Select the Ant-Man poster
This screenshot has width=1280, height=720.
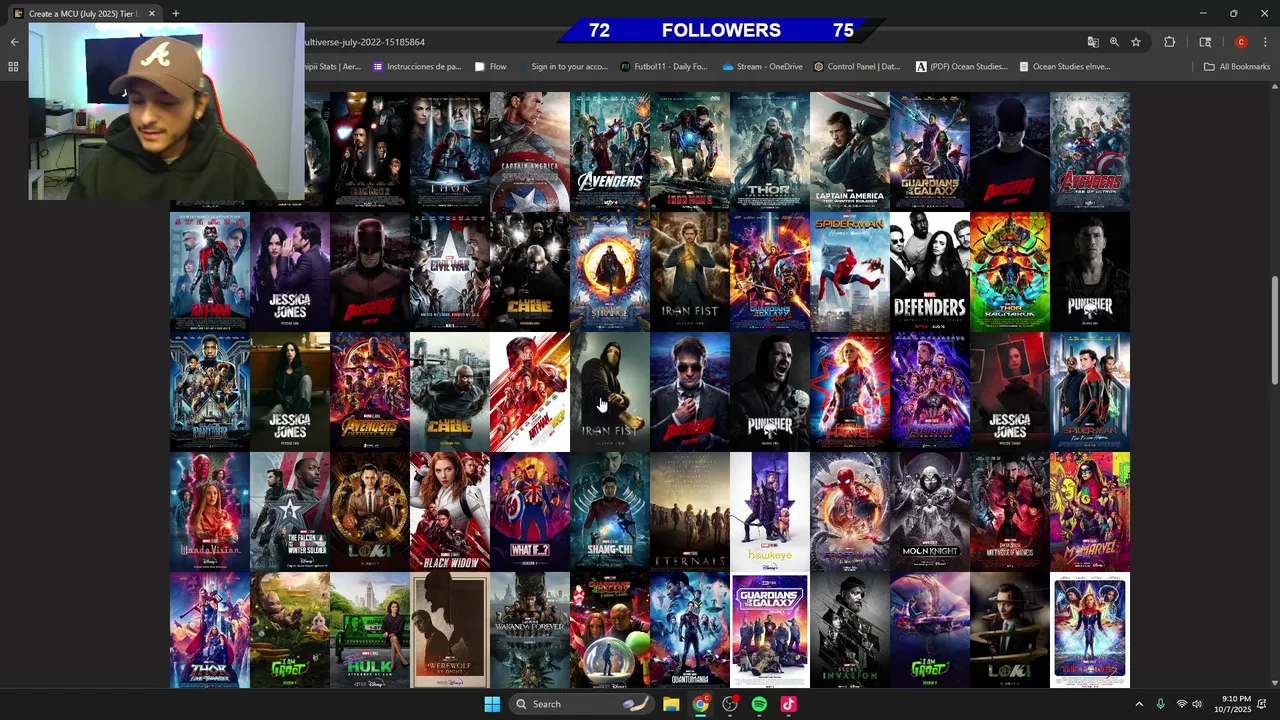210,271
